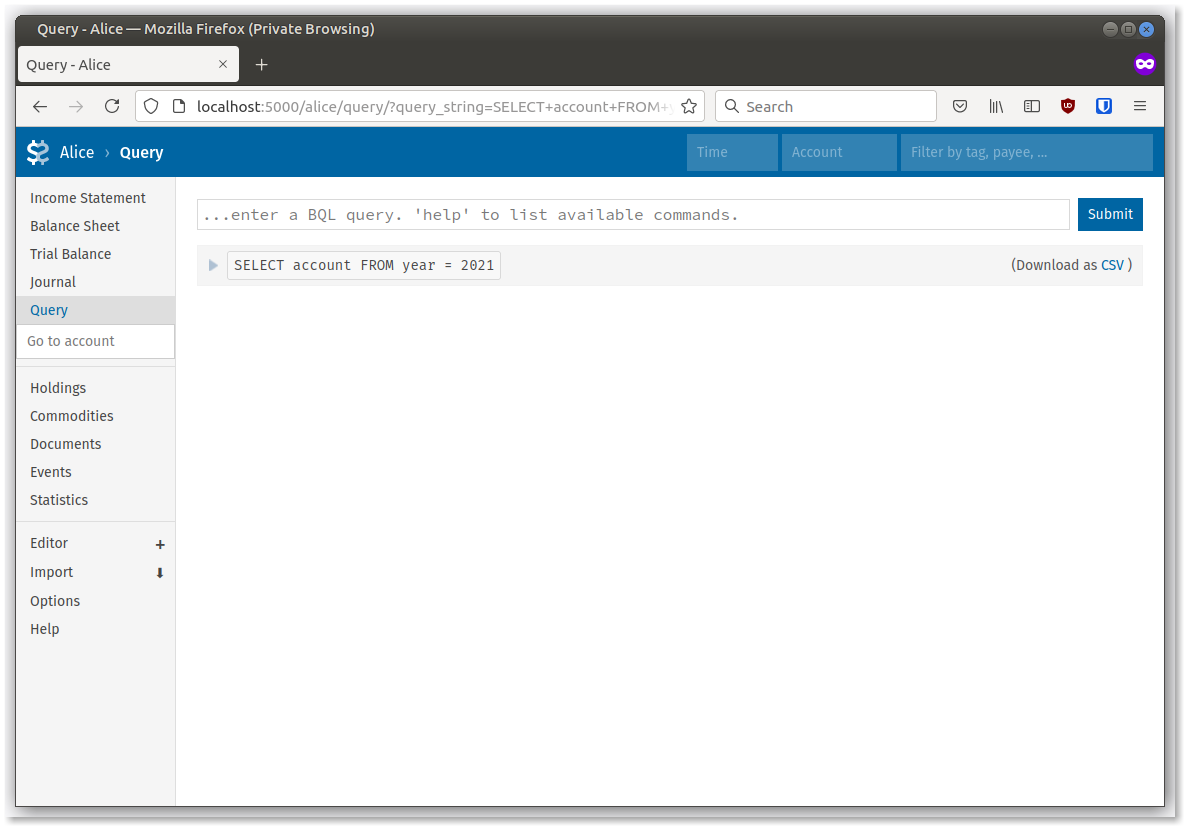Click the uBlock Origin extension icon

coord(1068,106)
